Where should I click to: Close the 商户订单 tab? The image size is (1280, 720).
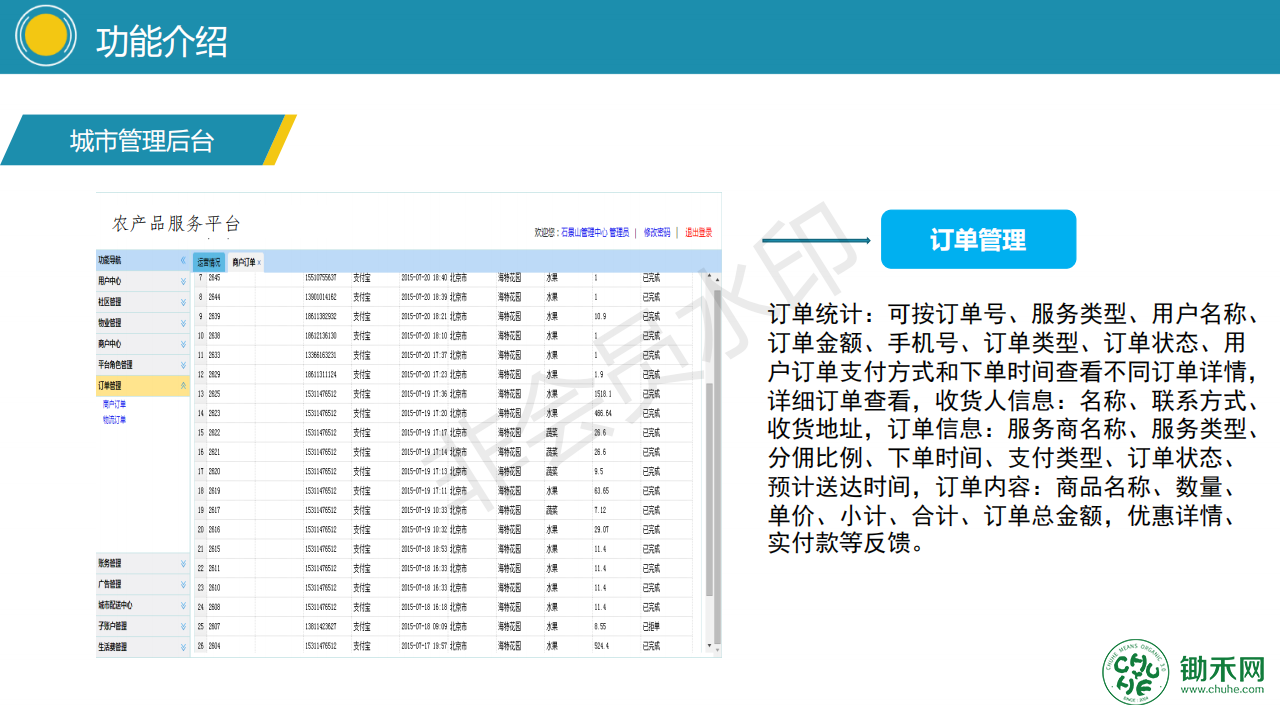260,263
